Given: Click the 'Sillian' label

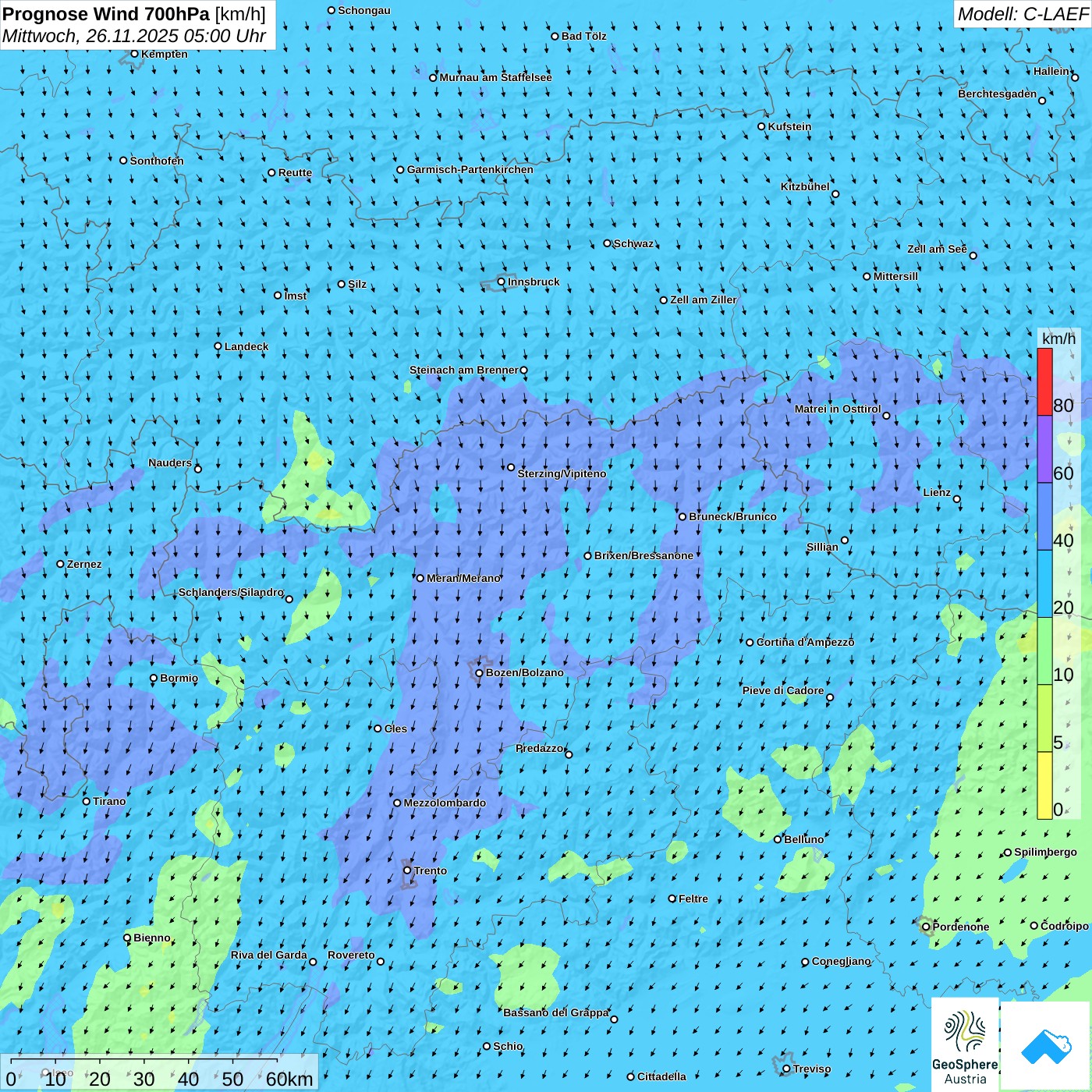Looking at the screenshot, I should point(822,547).
